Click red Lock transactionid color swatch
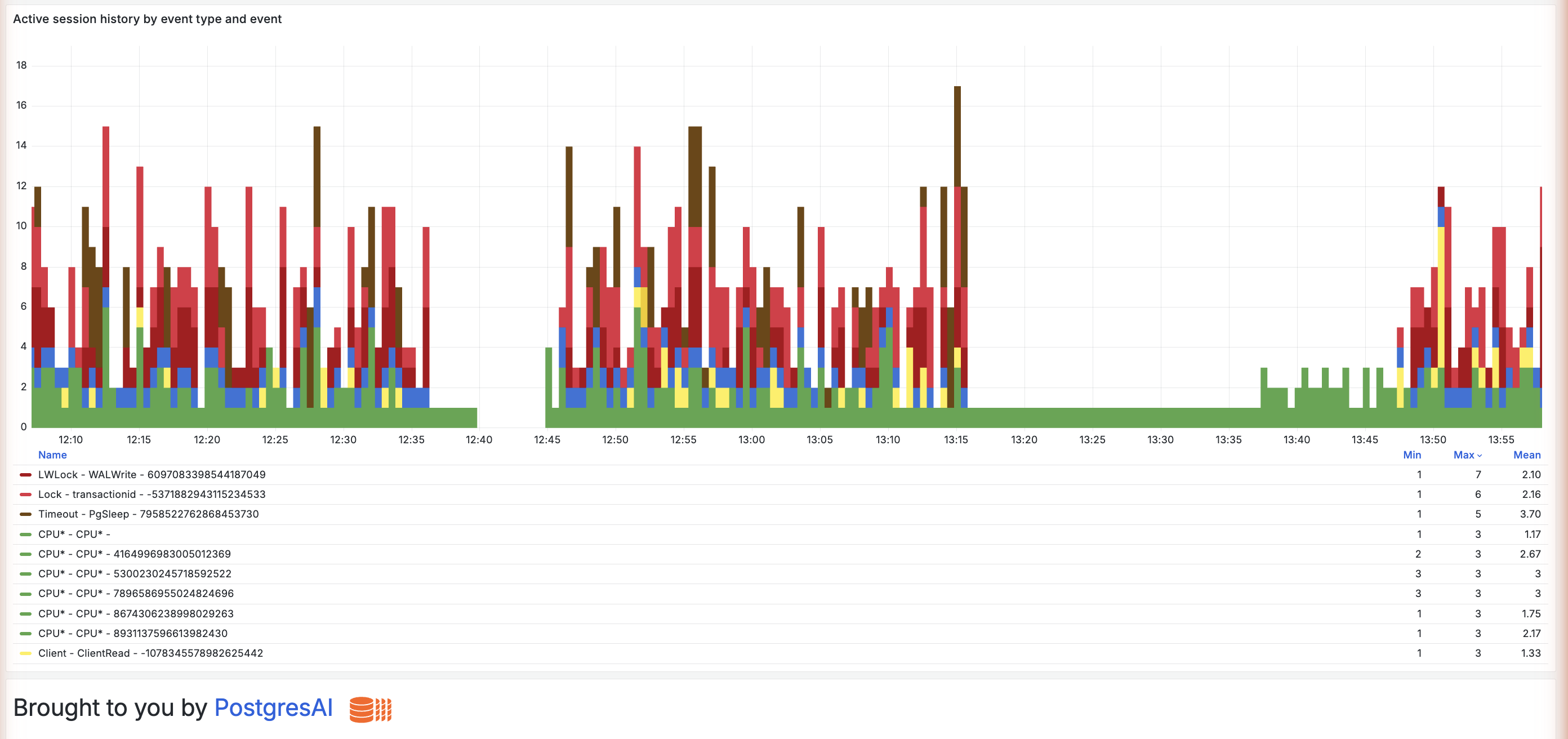 [25, 495]
